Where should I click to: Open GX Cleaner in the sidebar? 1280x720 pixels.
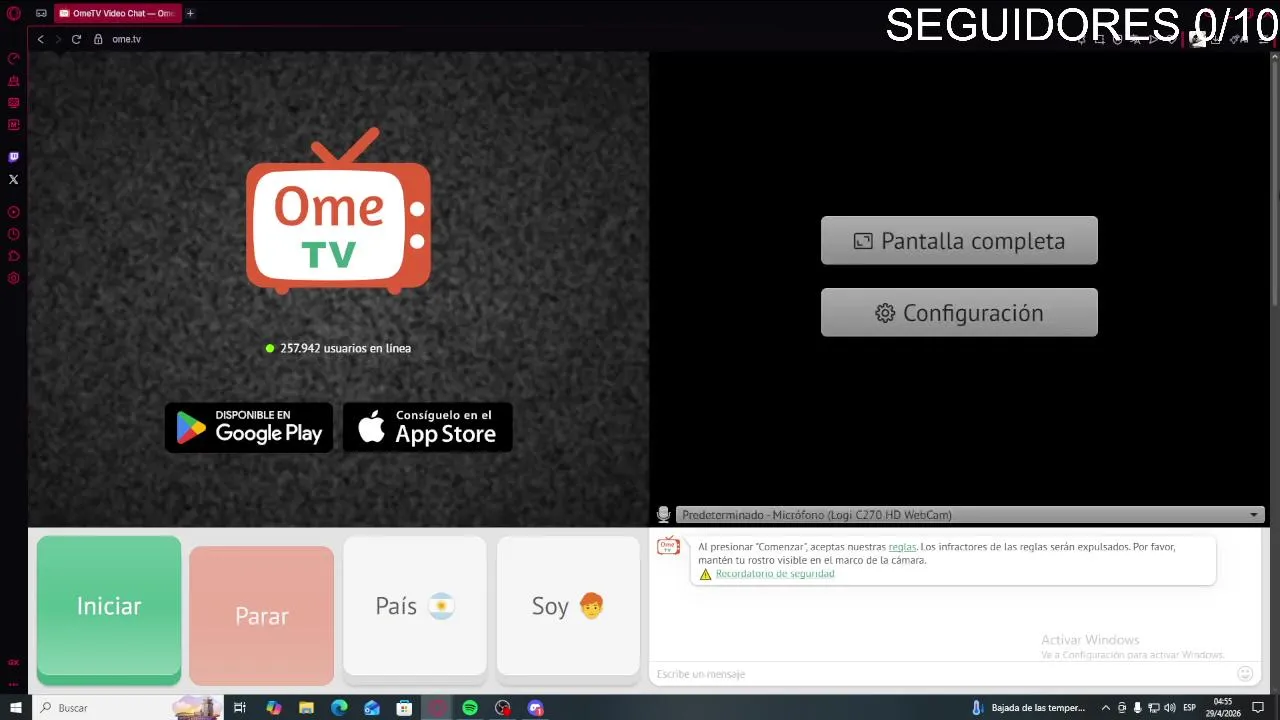[14, 81]
